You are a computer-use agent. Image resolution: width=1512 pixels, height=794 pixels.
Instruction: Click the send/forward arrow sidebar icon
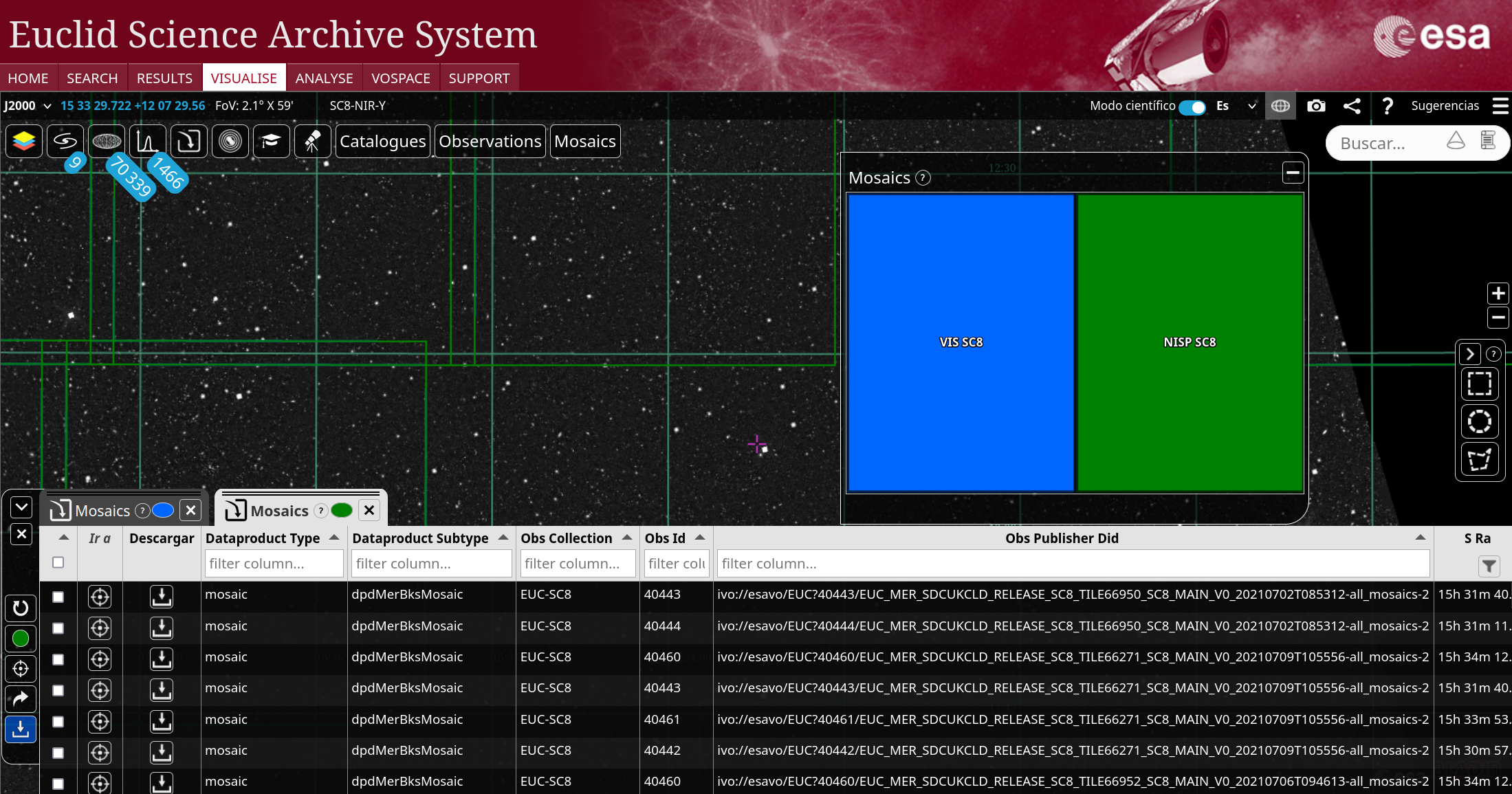click(x=21, y=698)
